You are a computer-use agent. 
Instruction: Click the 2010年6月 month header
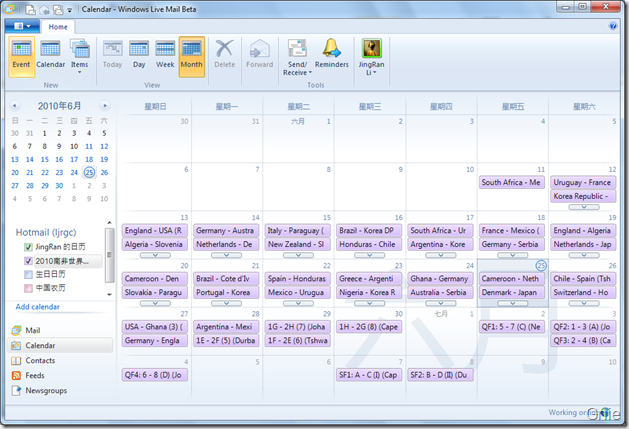[59, 106]
